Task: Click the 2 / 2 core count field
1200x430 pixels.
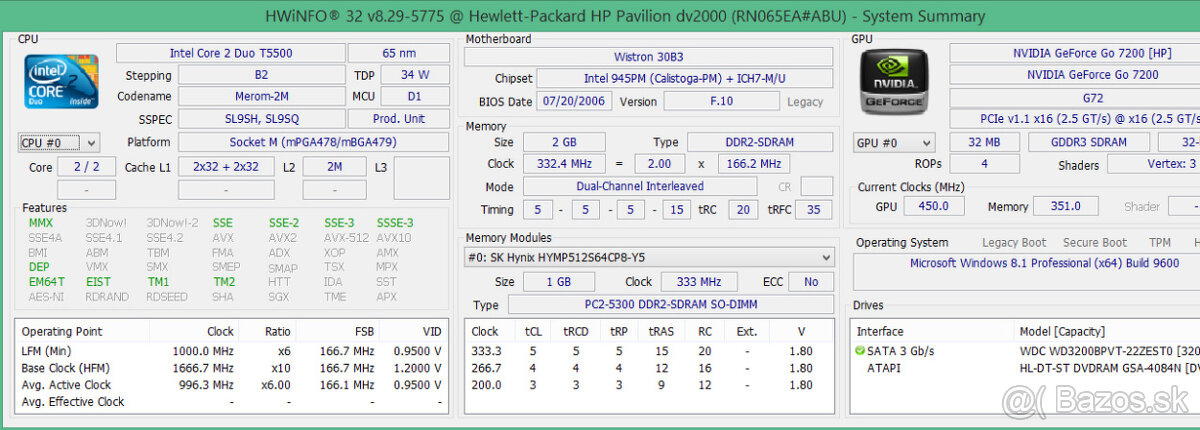Action: [x=86, y=167]
